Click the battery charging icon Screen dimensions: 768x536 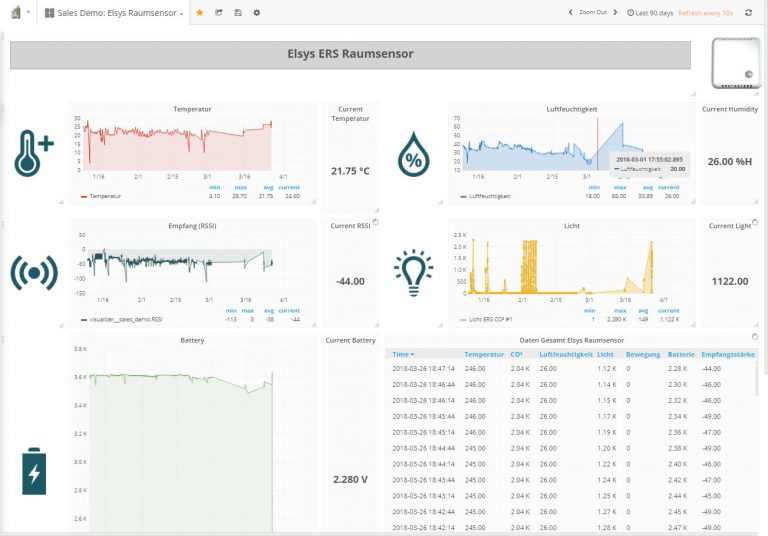tap(34, 471)
